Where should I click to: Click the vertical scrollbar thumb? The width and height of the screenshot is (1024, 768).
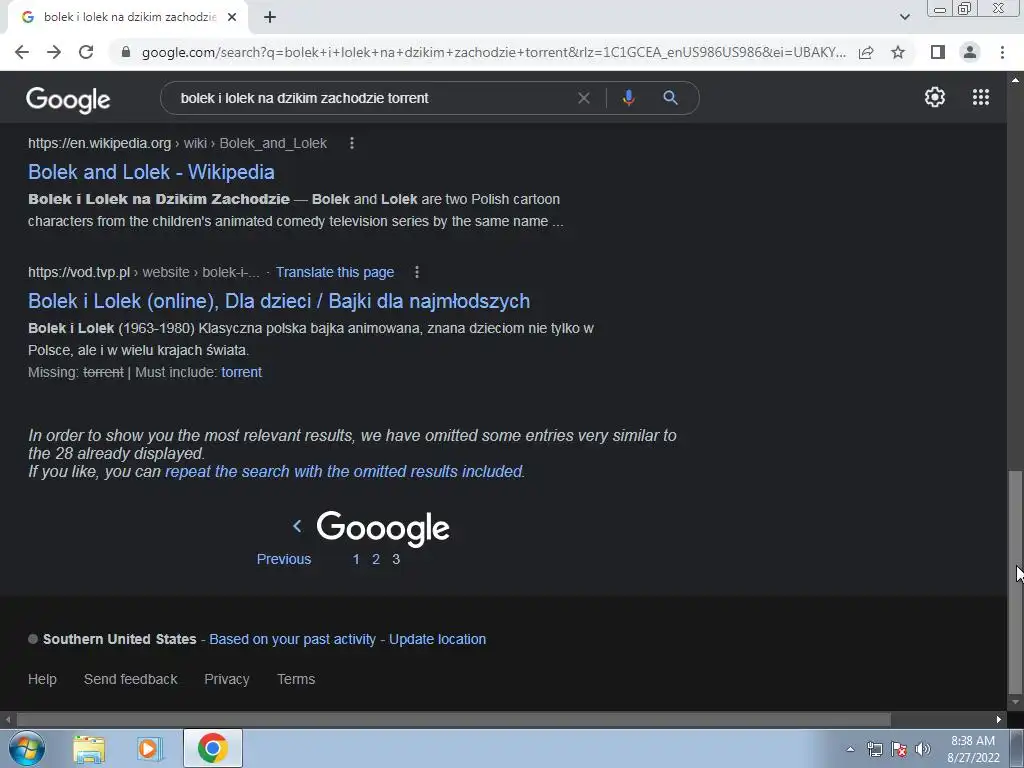(1014, 583)
